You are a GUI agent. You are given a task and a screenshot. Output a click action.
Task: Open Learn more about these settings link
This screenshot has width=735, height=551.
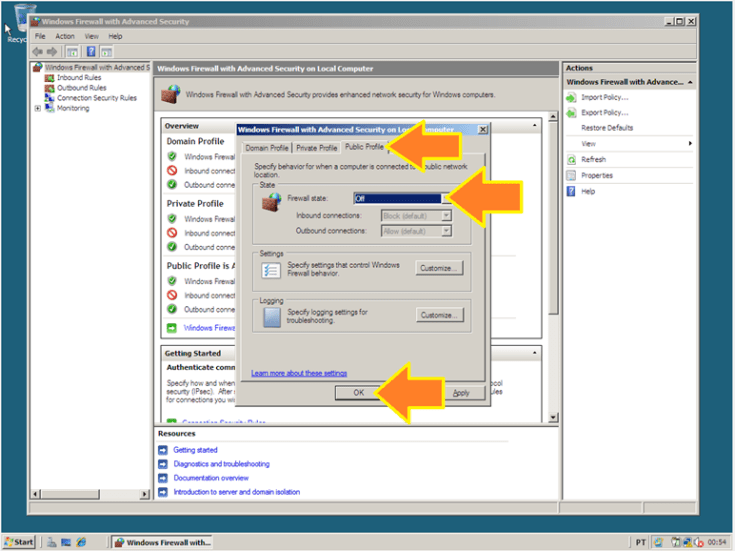click(300, 373)
